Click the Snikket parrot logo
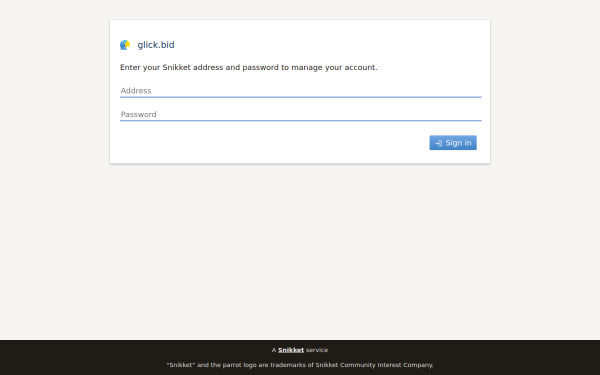The image size is (600, 375). tap(125, 45)
